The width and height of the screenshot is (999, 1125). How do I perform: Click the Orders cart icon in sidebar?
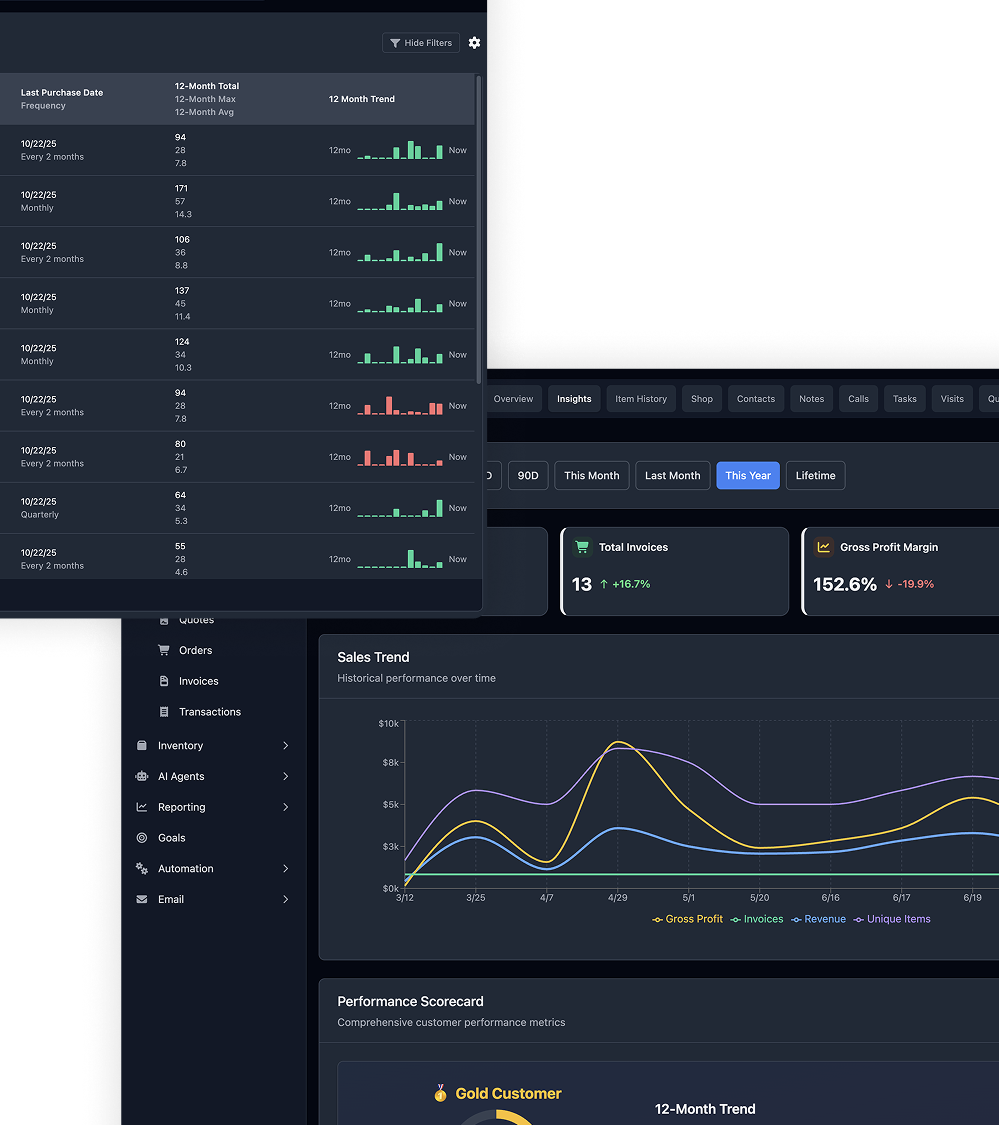pos(164,650)
